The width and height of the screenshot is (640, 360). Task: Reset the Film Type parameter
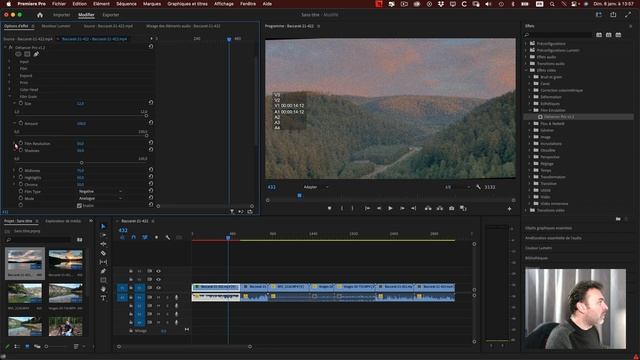(x=151, y=191)
